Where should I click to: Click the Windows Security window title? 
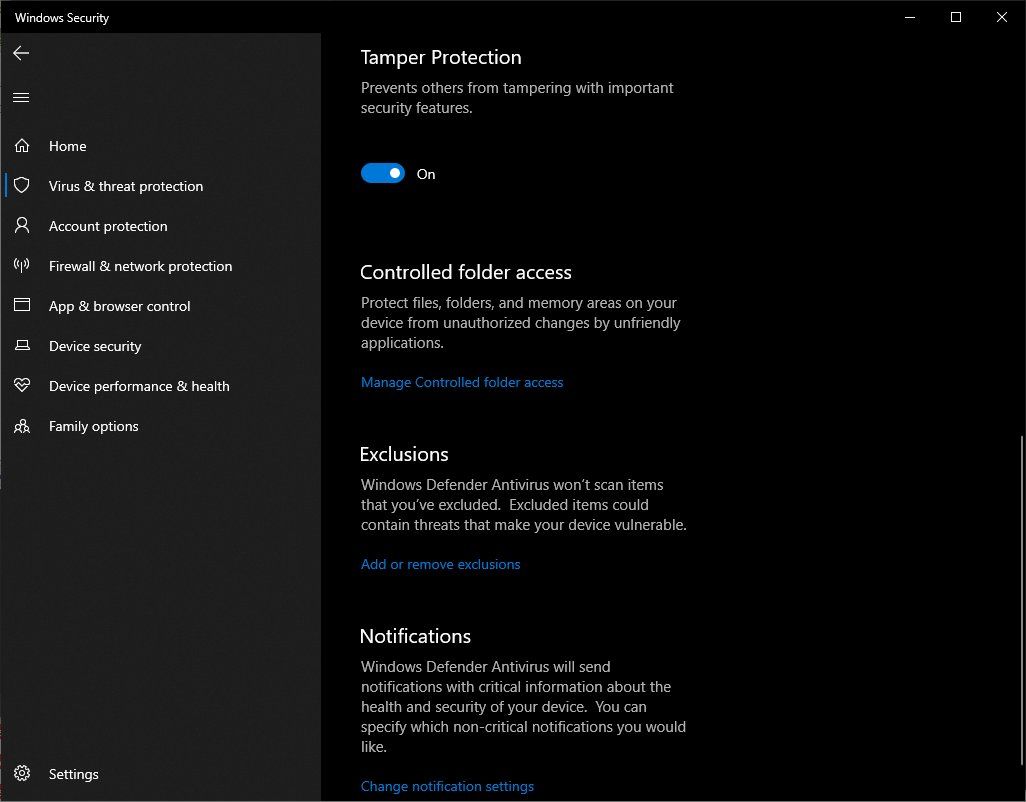(x=62, y=18)
